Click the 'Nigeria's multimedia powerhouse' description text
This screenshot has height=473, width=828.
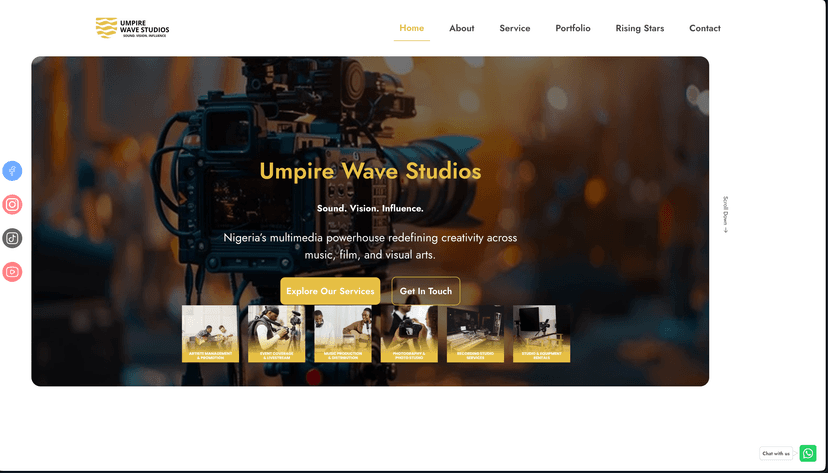click(370, 247)
